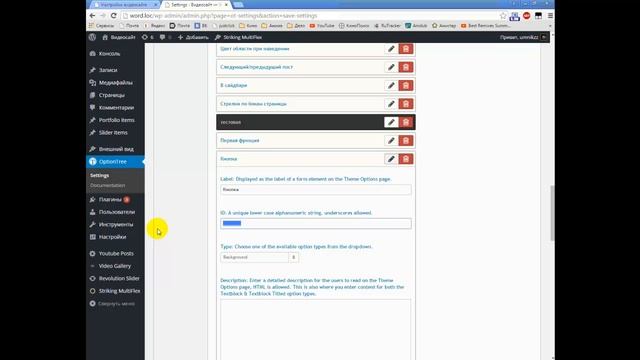Open Комментарии in the sidebar

[x=115, y=107]
